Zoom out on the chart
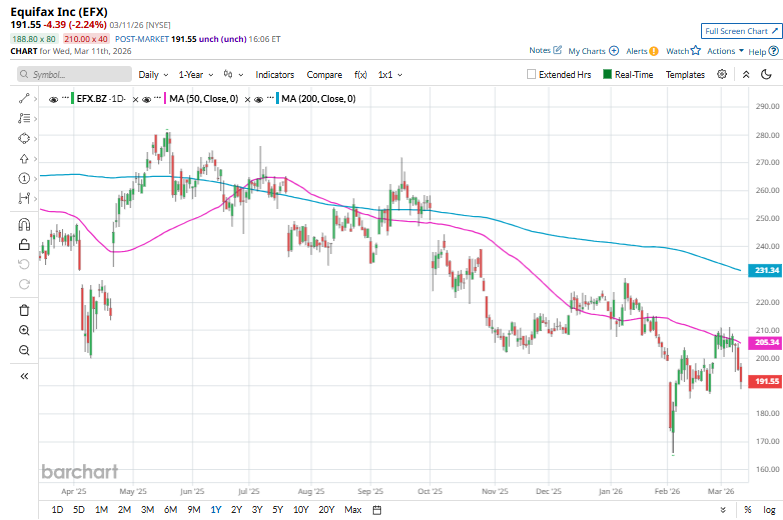Viewport: 783px width, 520px height. click(24, 350)
